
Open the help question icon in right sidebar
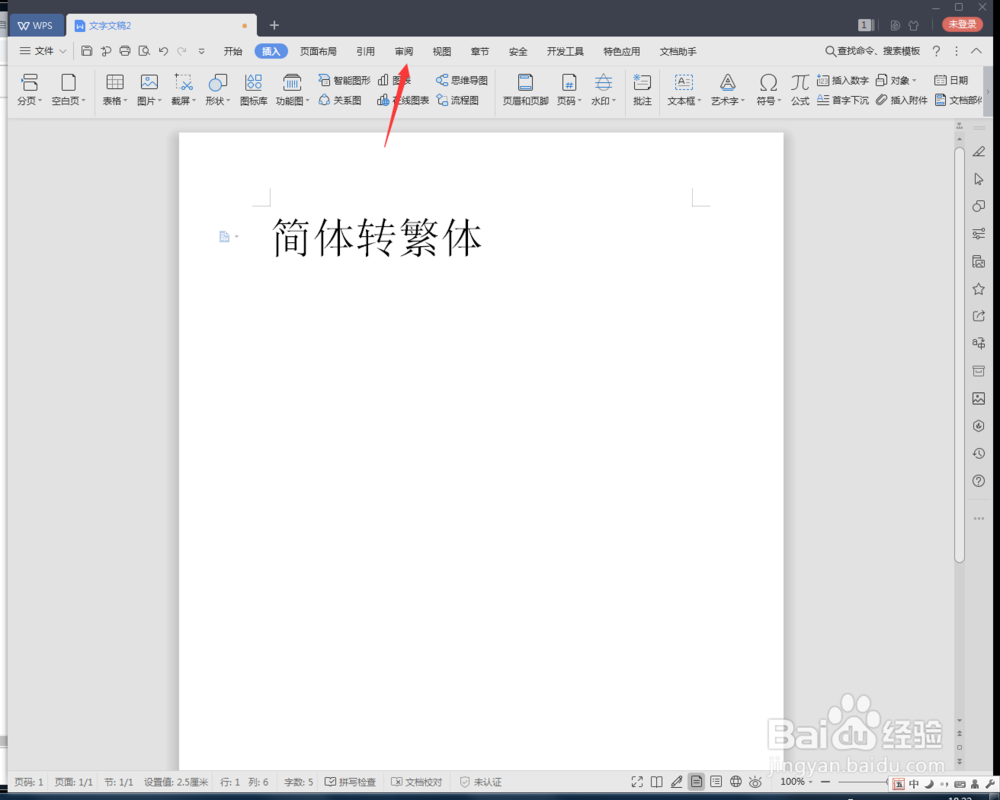pos(978,481)
